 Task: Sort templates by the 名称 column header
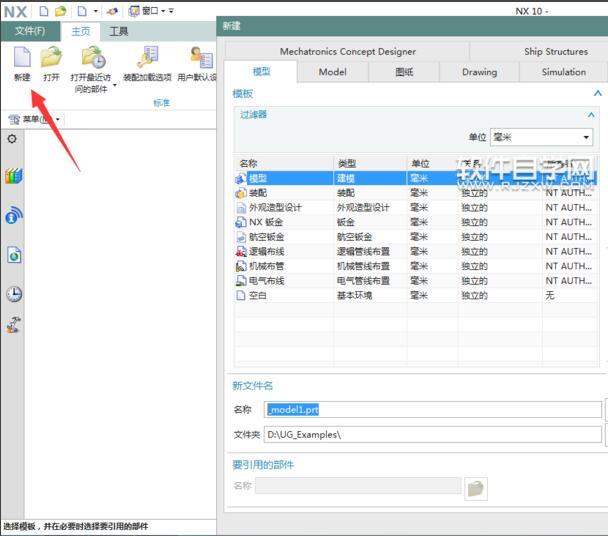[284, 163]
